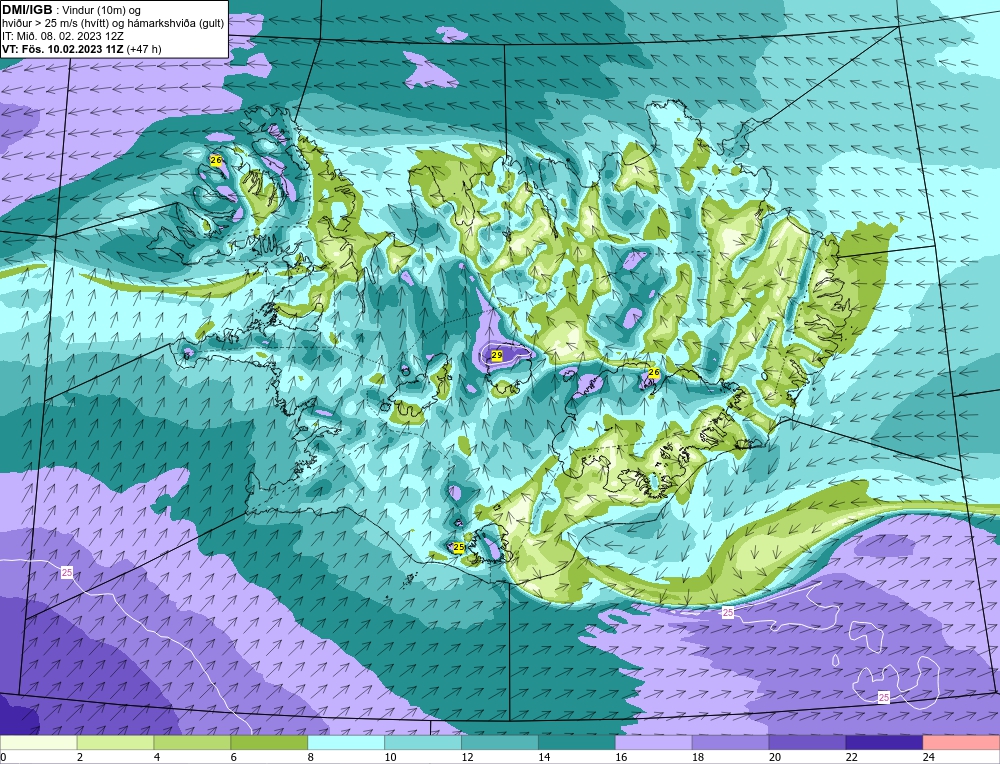Choose the 14–16 m/s dark teal legend swatch

point(577,743)
